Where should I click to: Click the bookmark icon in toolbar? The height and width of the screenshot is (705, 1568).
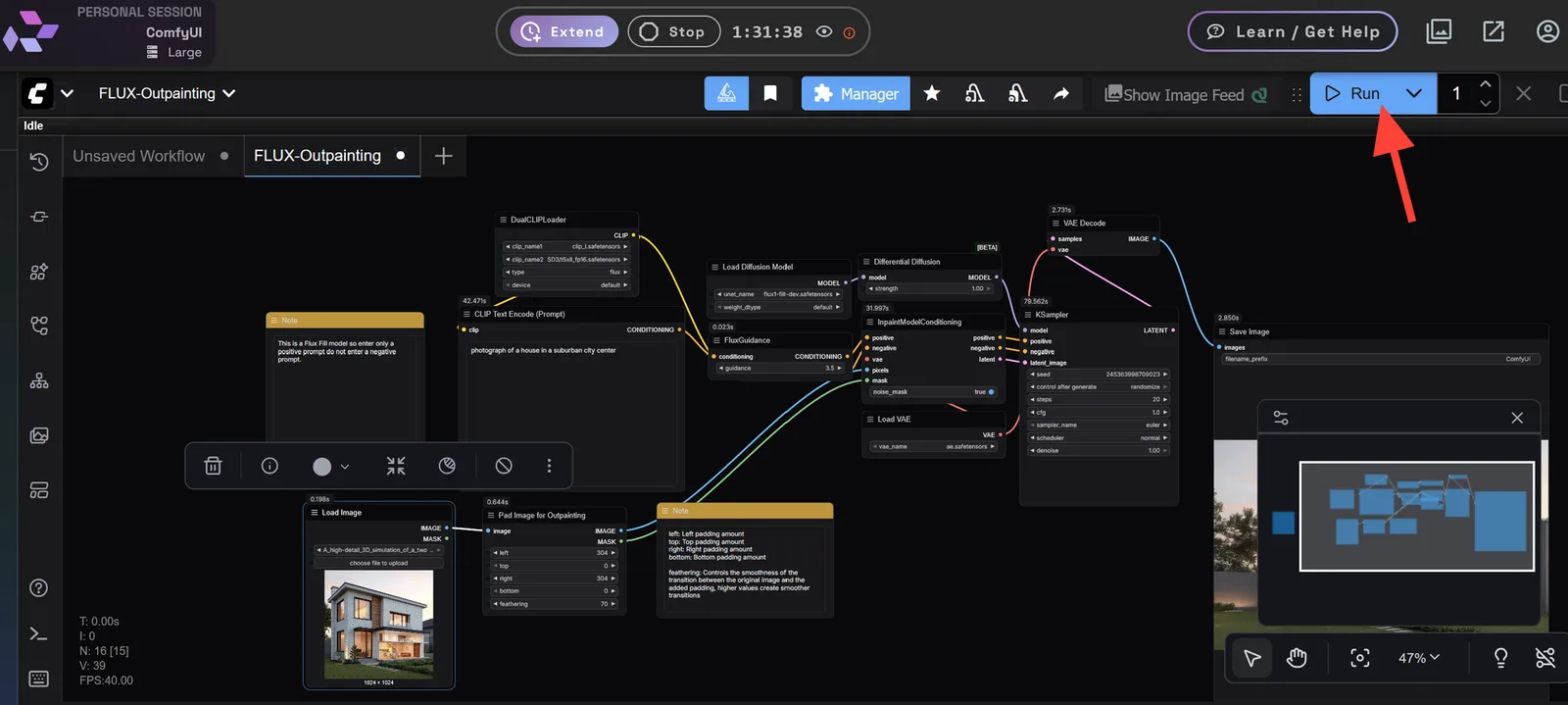pyautogui.click(x=770, y=93)
